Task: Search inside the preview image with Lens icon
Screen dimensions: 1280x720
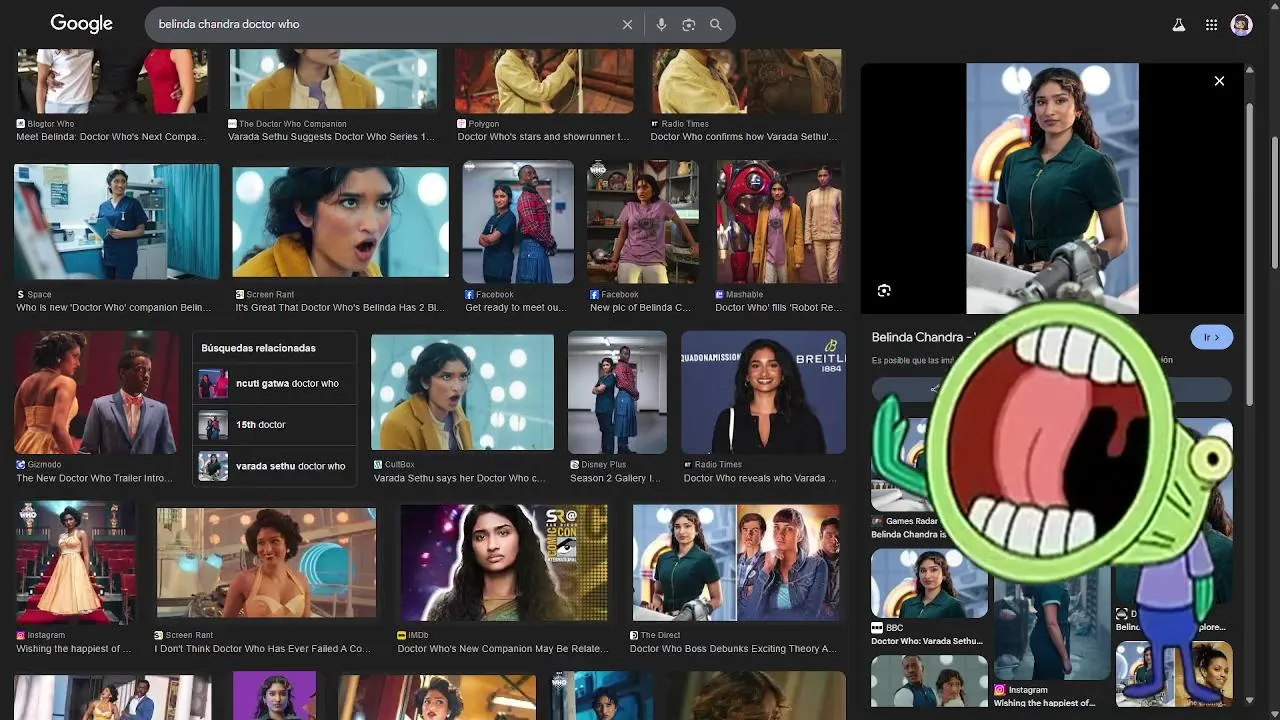Action: pyautogui.click(x=884, y=290)
